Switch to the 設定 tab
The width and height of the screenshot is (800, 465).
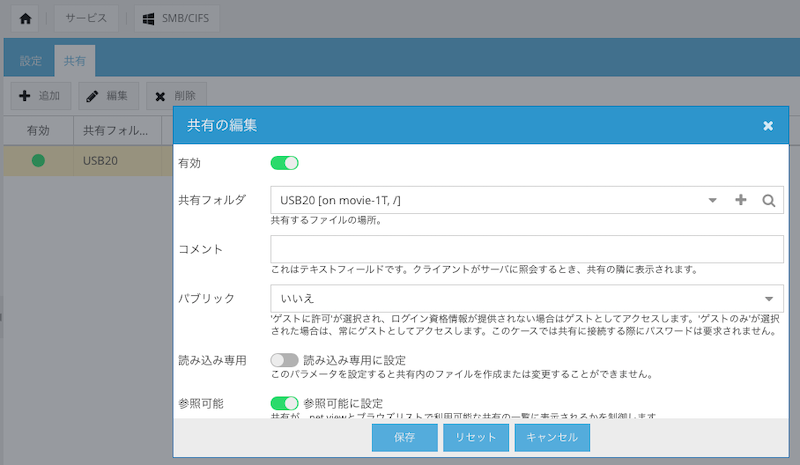pyautogui.click(x=31, y=61)
